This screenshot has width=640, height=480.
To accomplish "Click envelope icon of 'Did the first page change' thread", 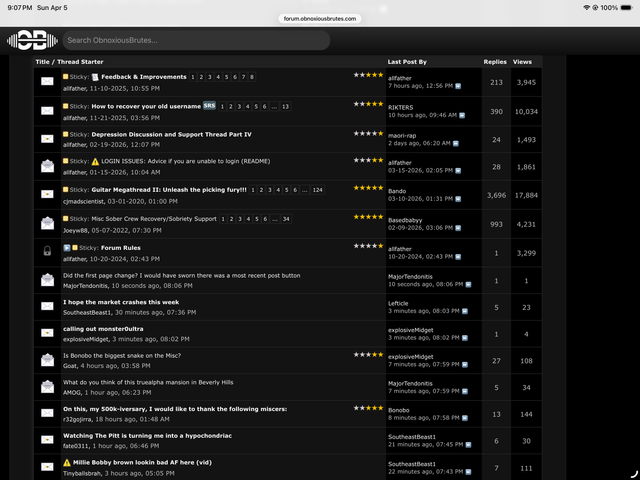I will pyautogui.click(x=47, y=280).
